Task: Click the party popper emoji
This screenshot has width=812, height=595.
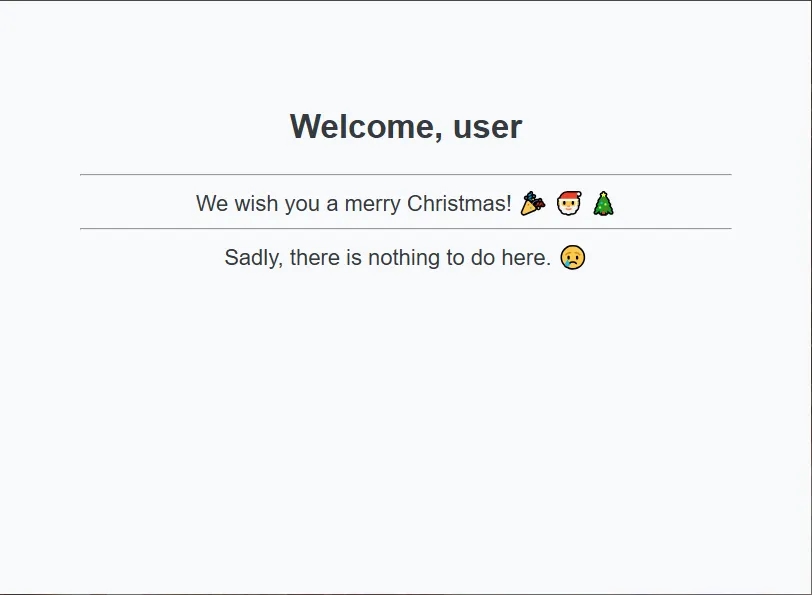Action: [533, 204]
